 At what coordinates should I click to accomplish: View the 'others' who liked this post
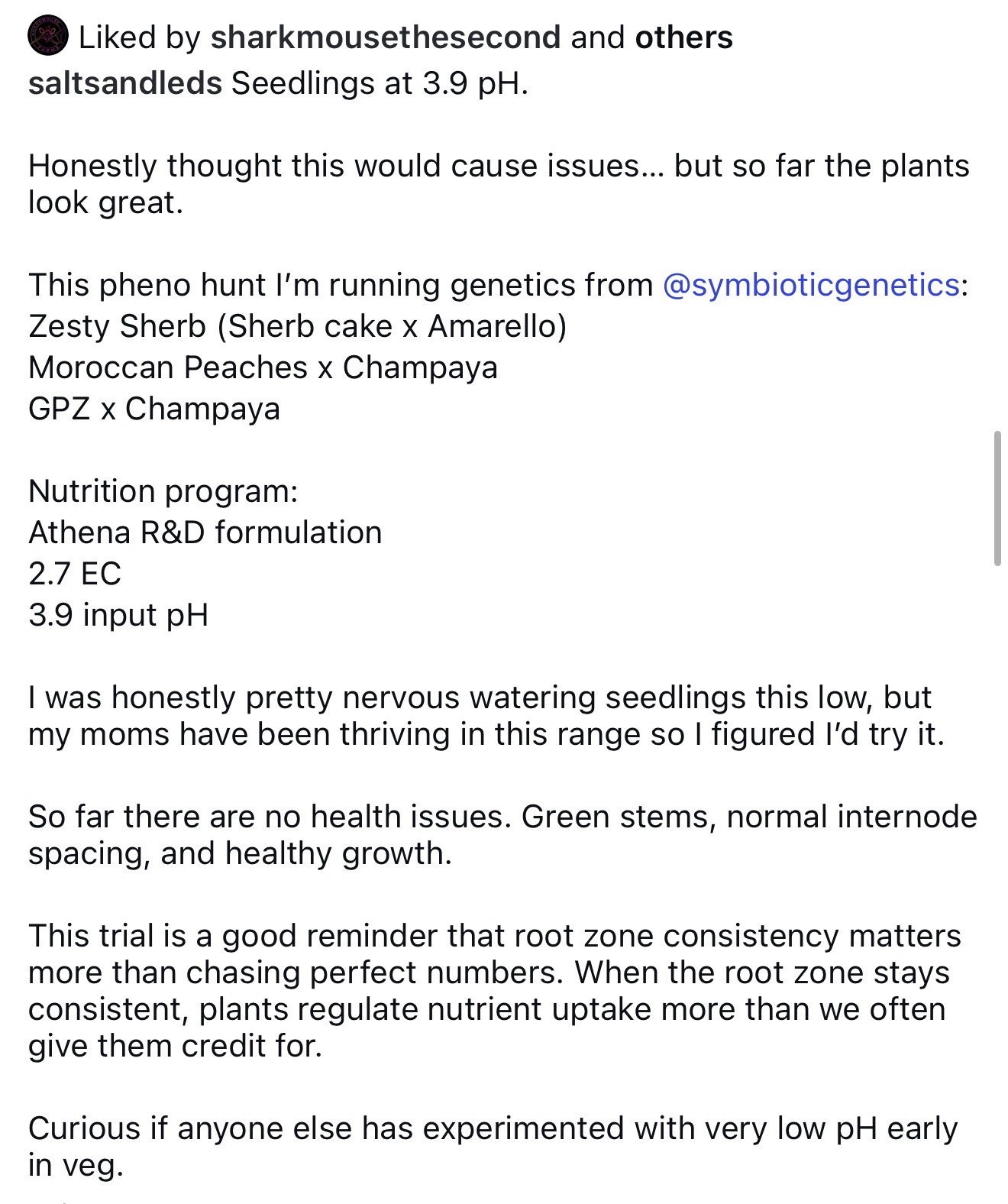[683, 37]
